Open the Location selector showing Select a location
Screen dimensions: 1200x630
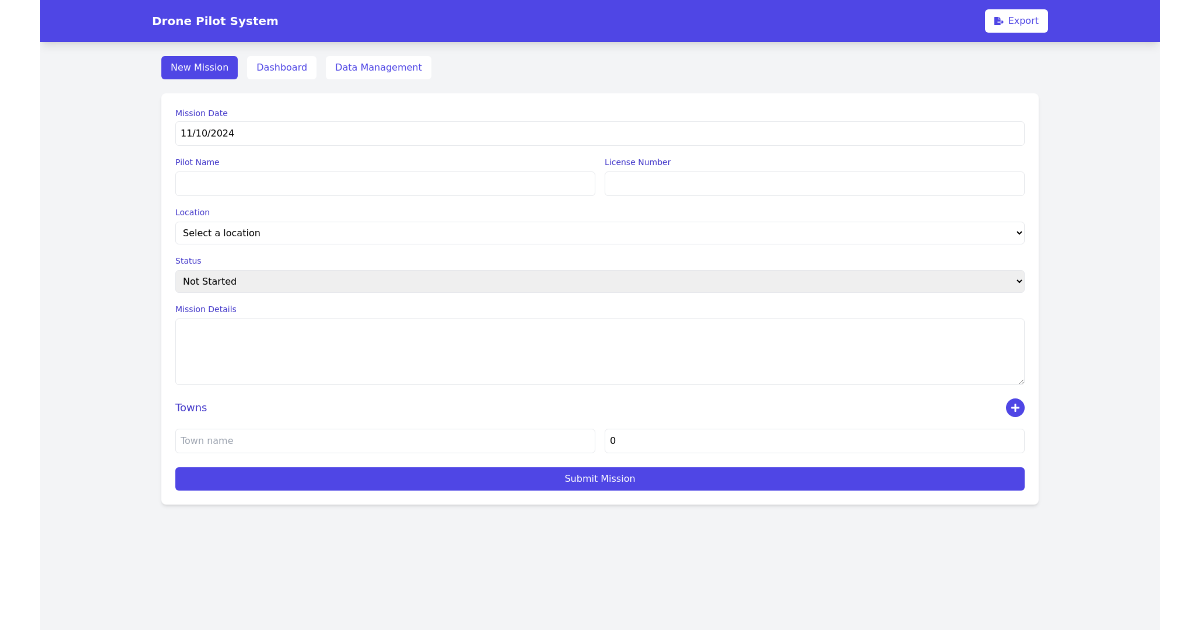click(600, 232)
